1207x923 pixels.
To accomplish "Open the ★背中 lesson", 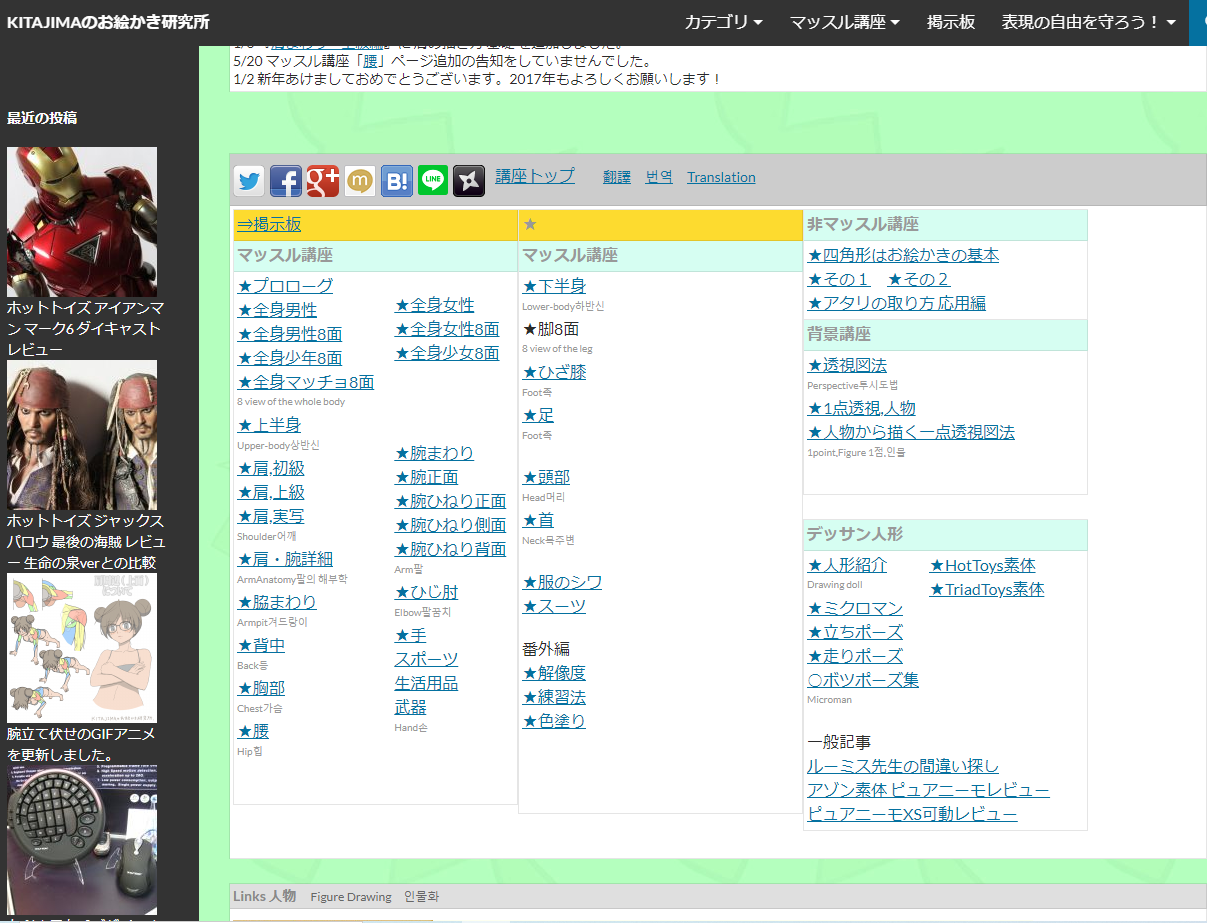I will point(261,645).
